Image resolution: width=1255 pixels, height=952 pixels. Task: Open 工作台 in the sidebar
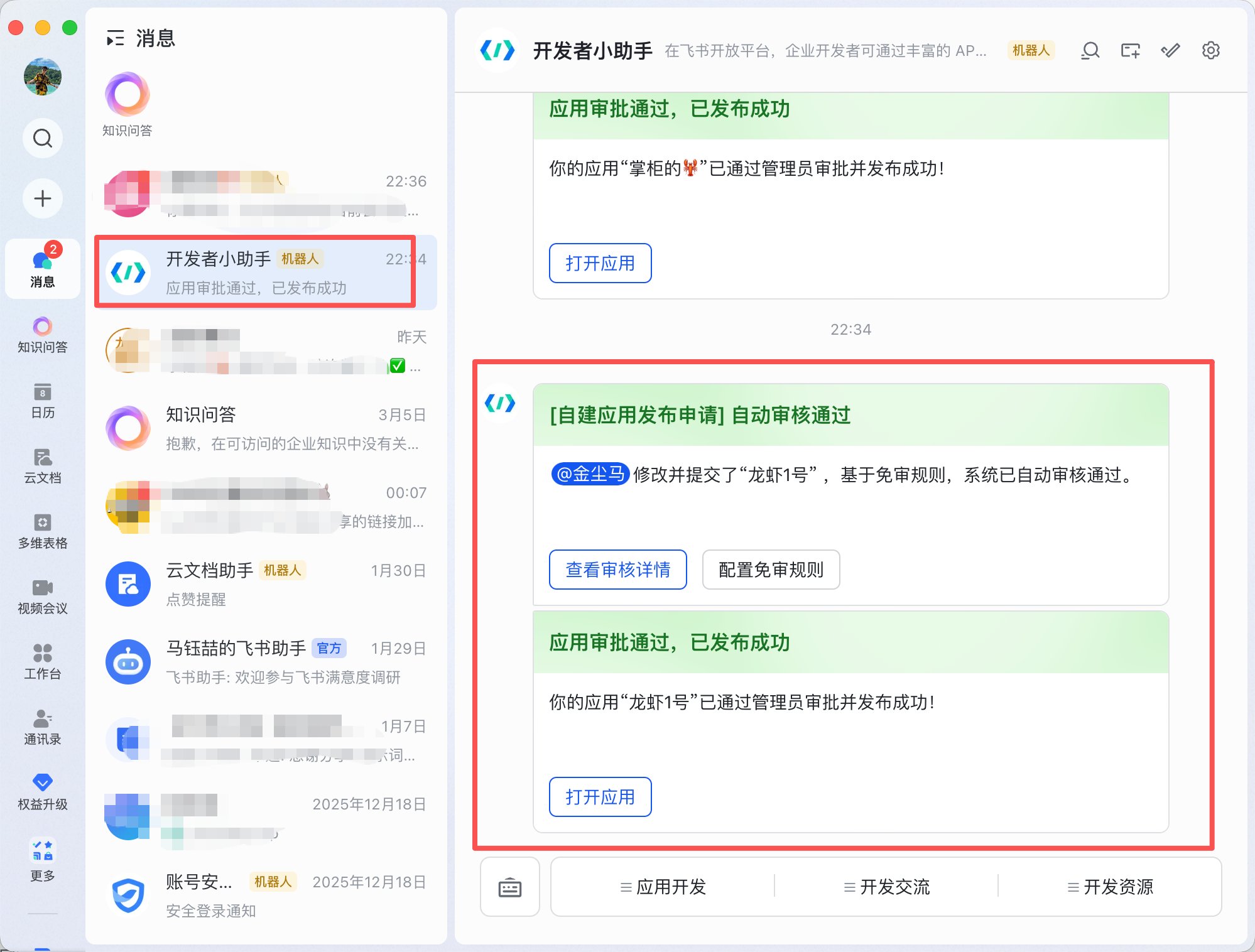coord(43,662)
